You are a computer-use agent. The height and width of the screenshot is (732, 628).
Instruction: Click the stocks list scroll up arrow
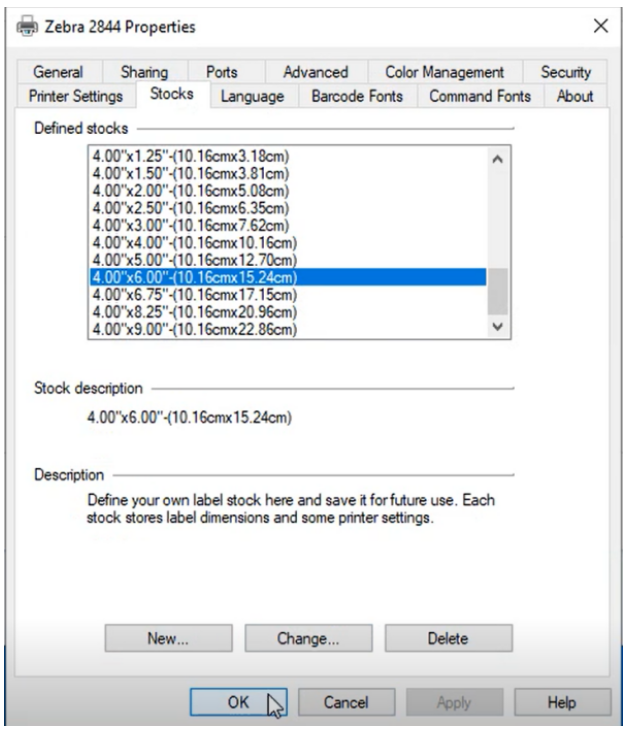[498, 159]
